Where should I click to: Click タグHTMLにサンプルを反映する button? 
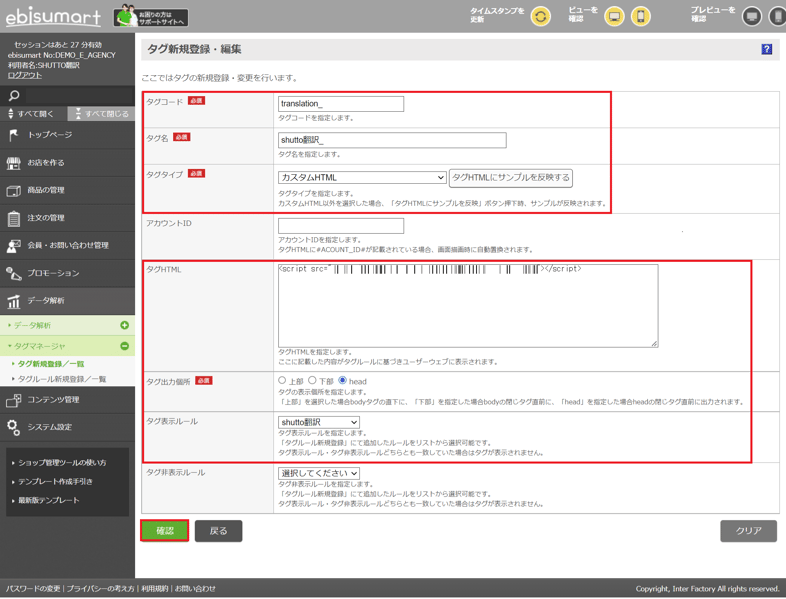tap(511, 177)
